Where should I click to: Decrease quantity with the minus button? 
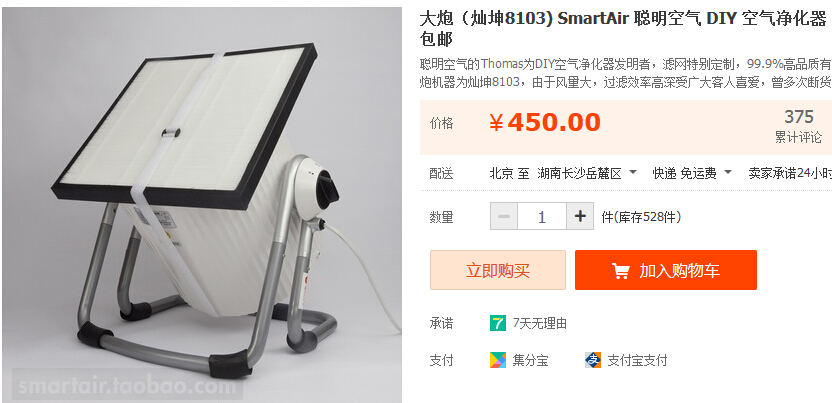[504, 216]
